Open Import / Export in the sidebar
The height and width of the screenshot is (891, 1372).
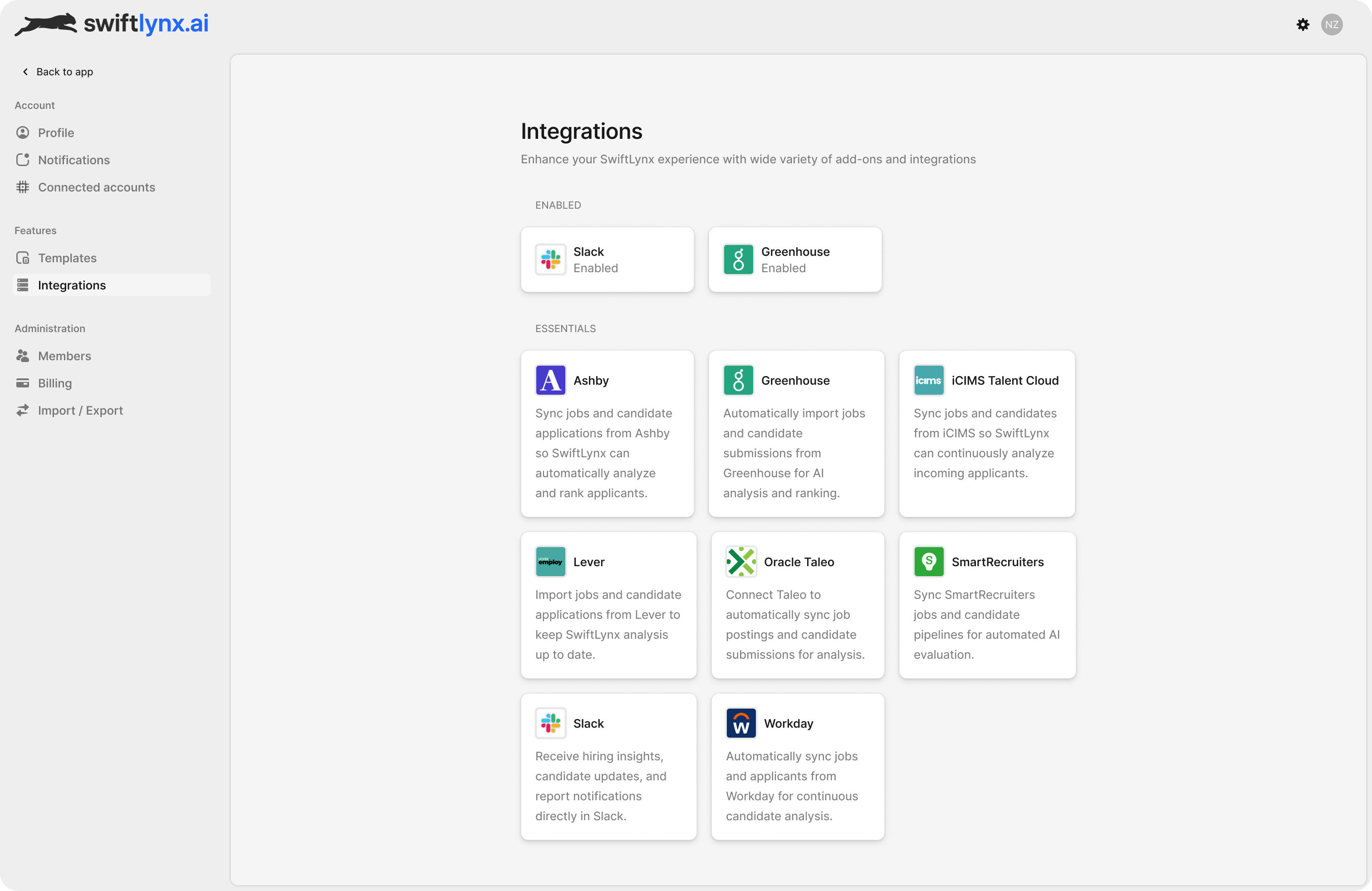tap(80, 411)
